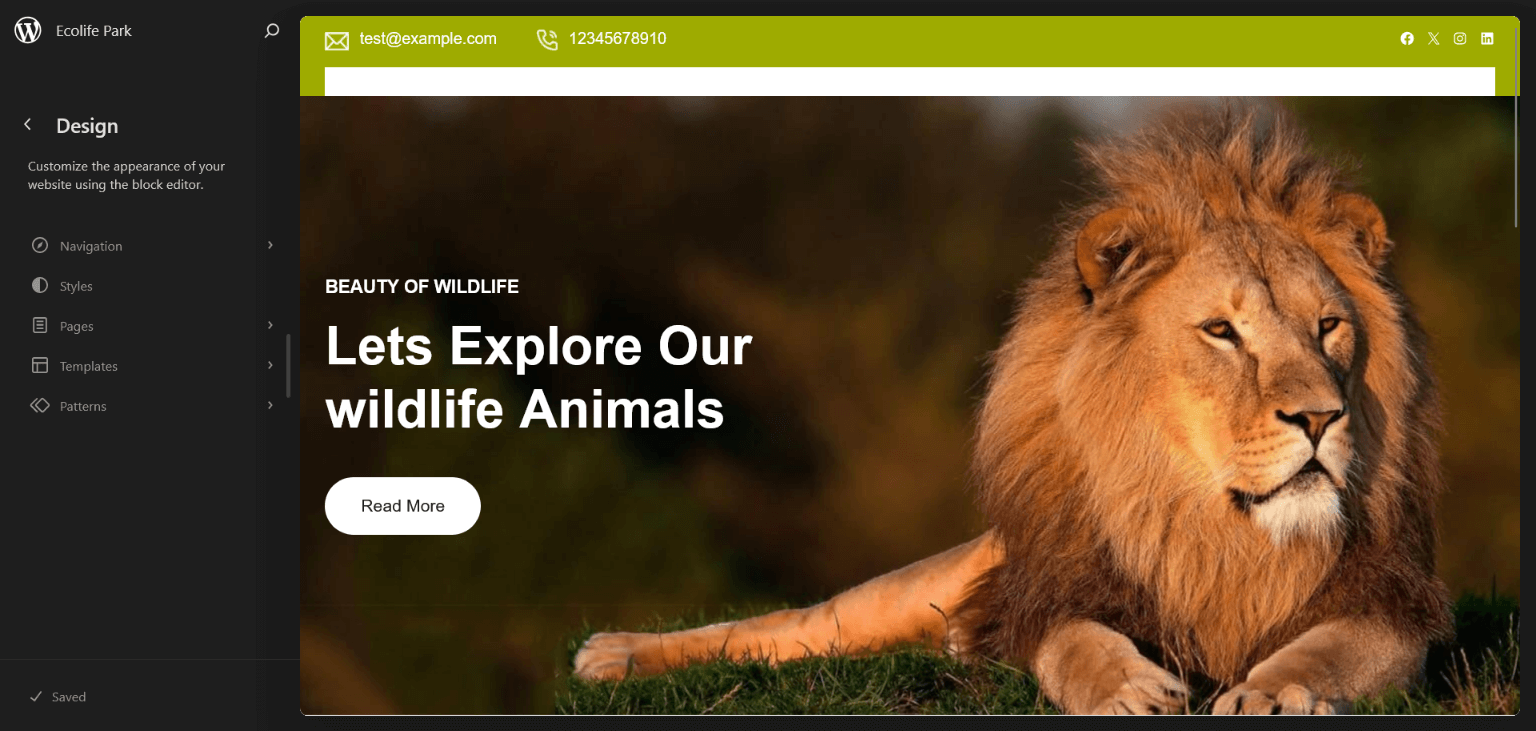Click the Templates layout icon
Viewport: 1536px width, 731px height.
coord(40,366)
